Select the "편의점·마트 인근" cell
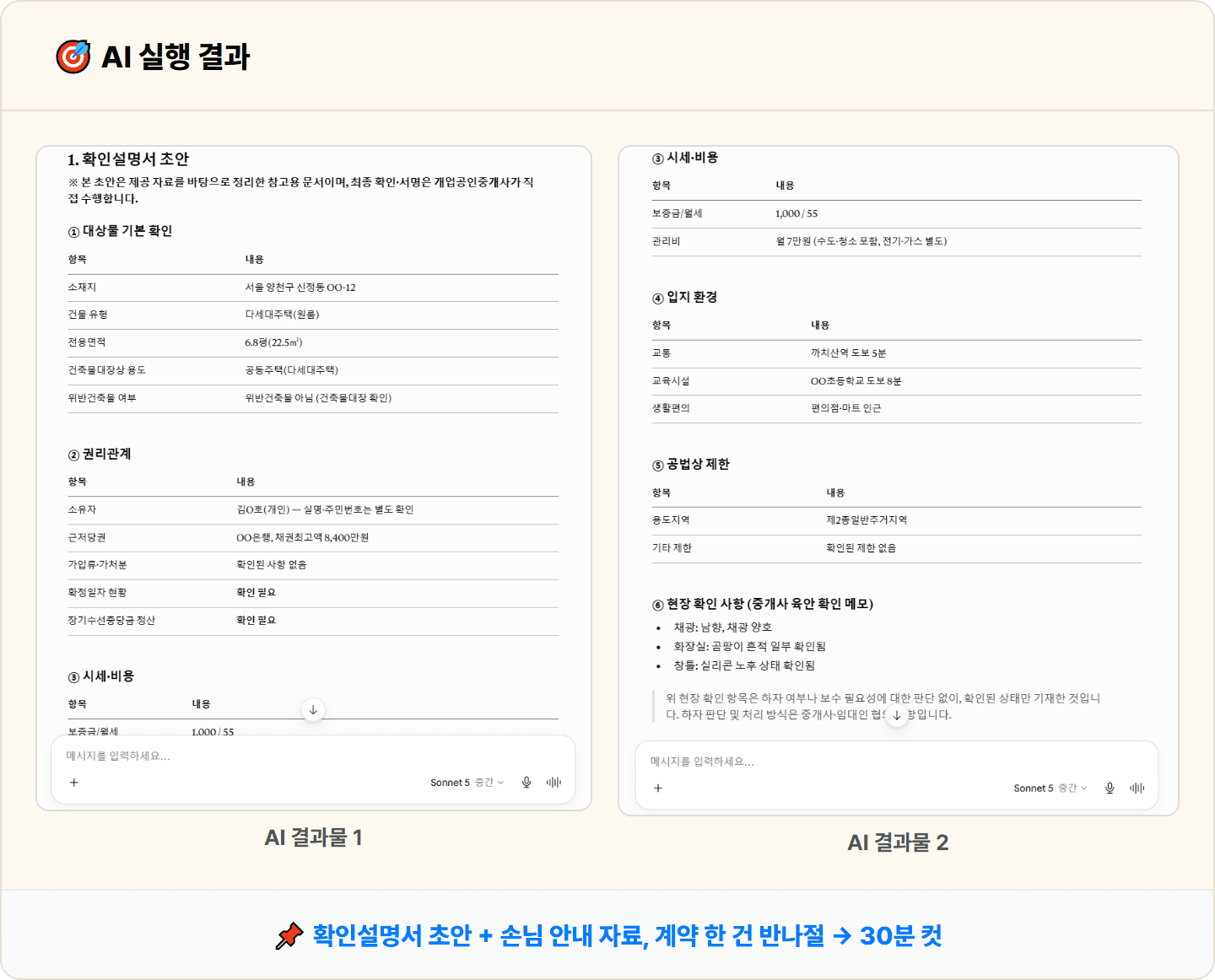The height and width of the screenshot is (980, 1215). pyautogui.click(x=846, y=408)
